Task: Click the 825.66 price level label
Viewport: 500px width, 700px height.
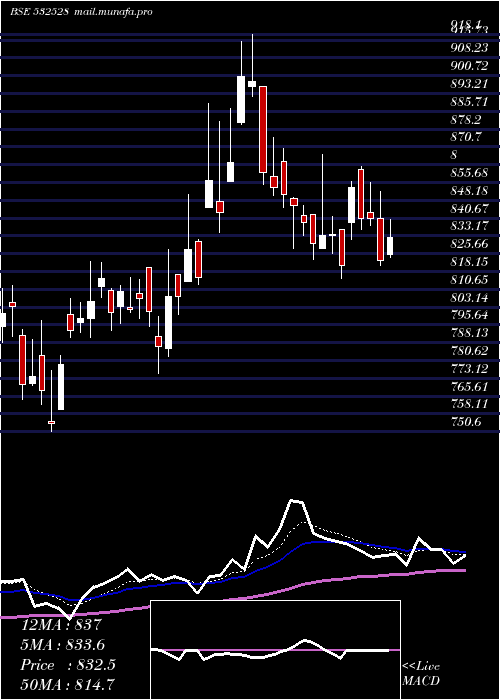Action: (x=468, y=244)
